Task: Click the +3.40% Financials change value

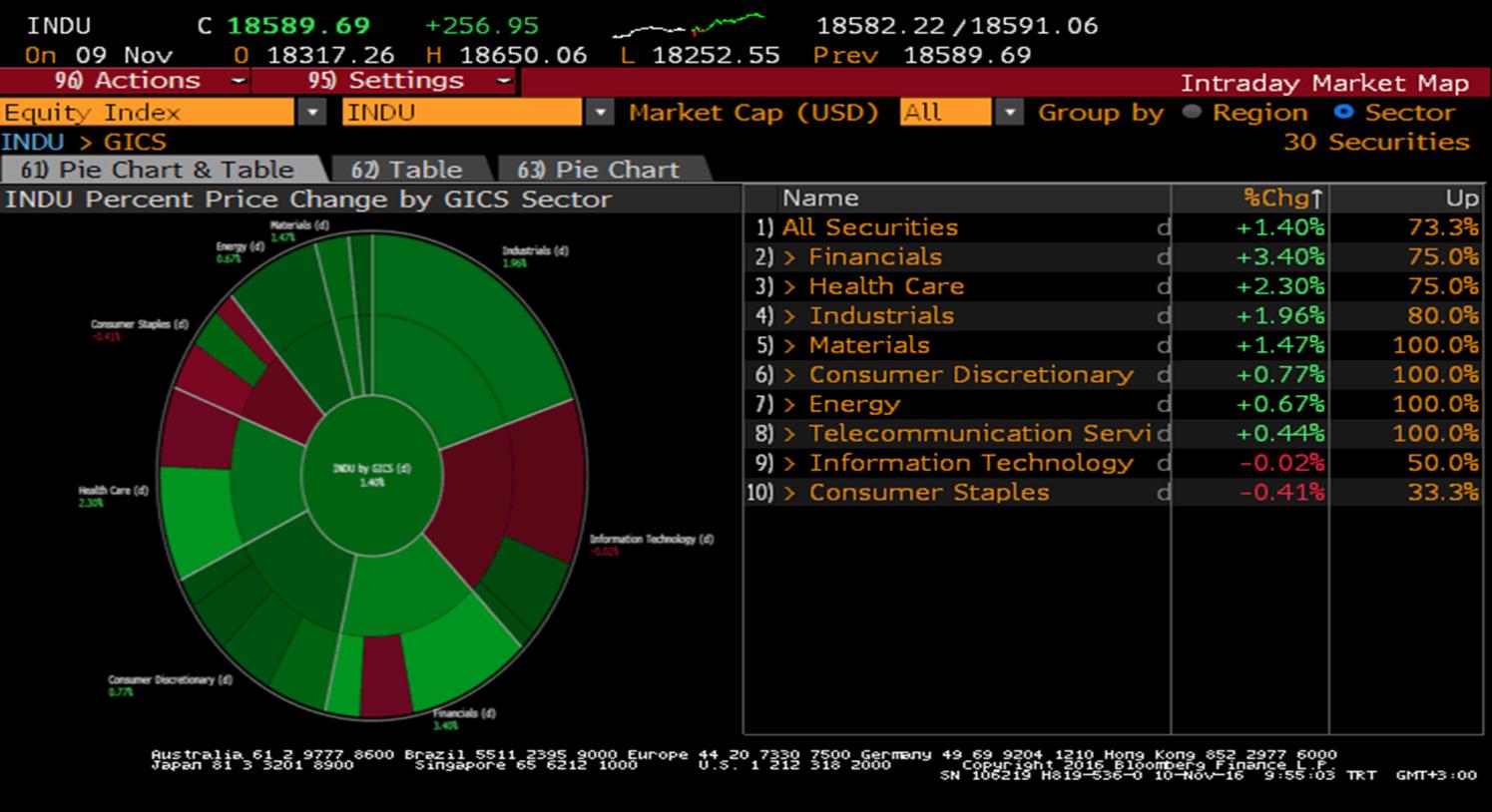Action: tap(1280, 257)
